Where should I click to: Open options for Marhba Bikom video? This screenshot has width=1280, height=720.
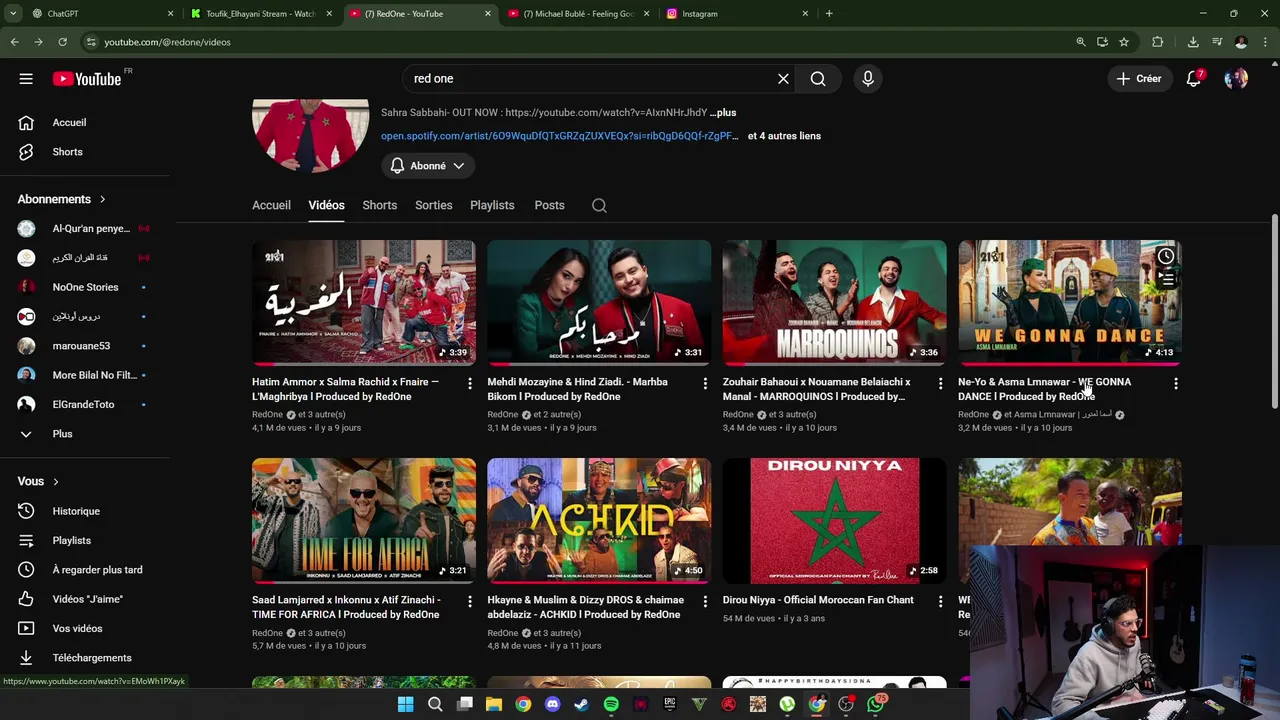pos(705,383)
